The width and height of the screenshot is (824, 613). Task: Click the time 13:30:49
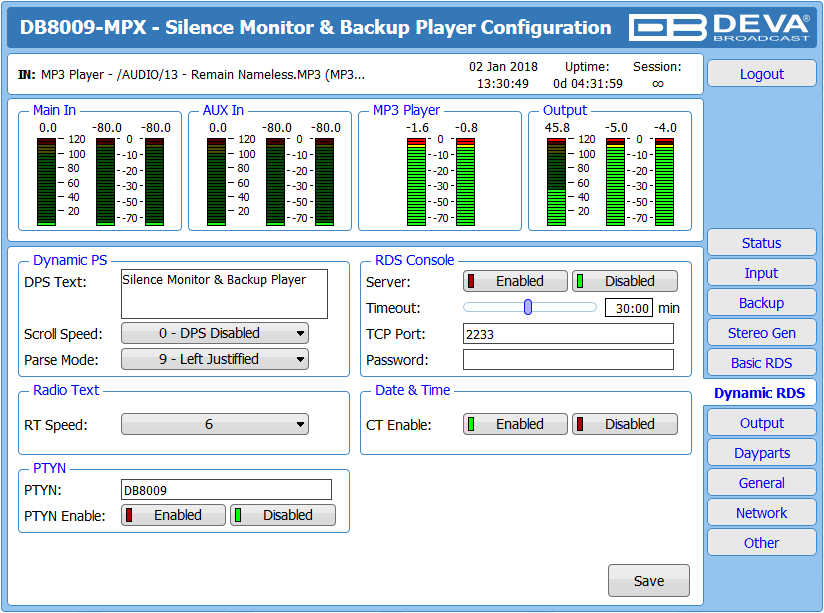click(x=503, y=84)
